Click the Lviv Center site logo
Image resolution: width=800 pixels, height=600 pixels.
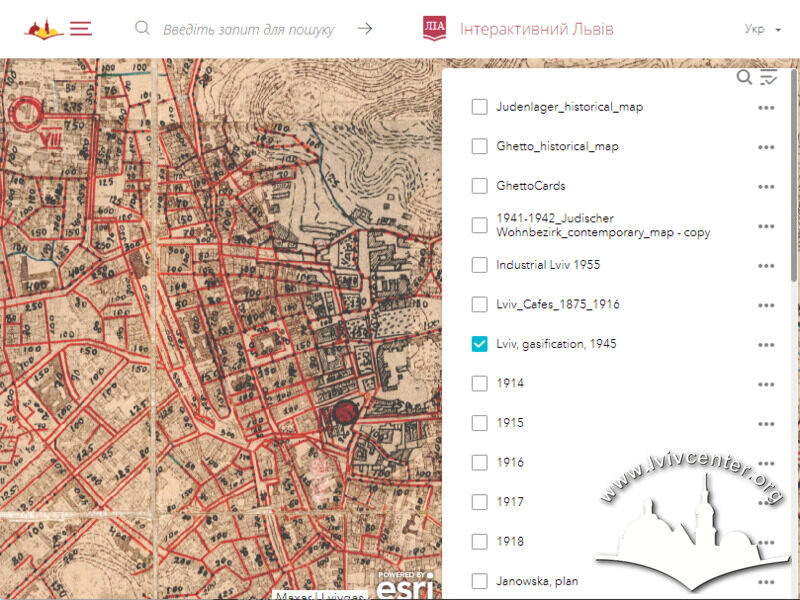tap(44, 29)
